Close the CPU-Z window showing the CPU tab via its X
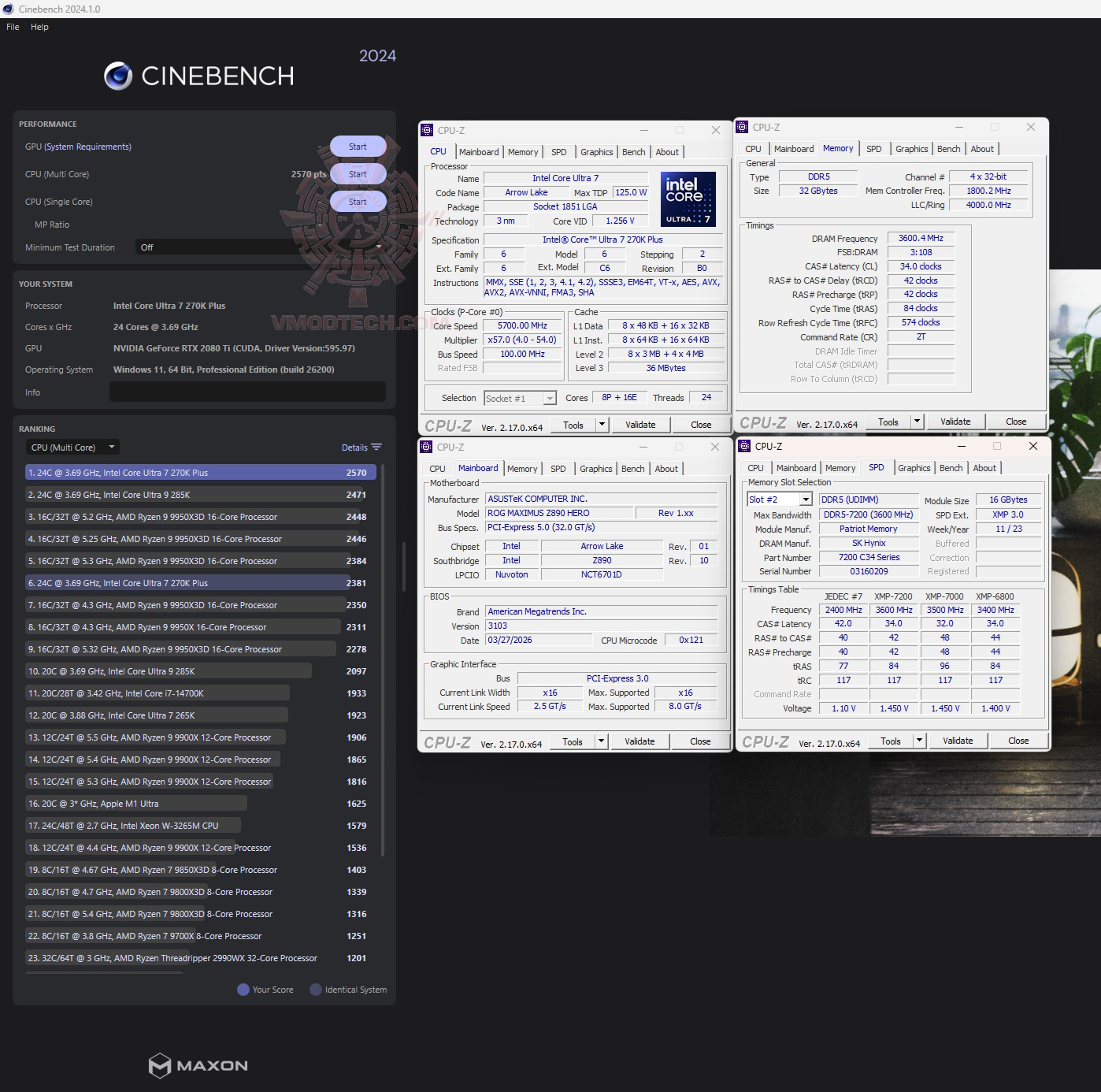1101x1092 pixels. pyautogui.click(x=715, y=130)
